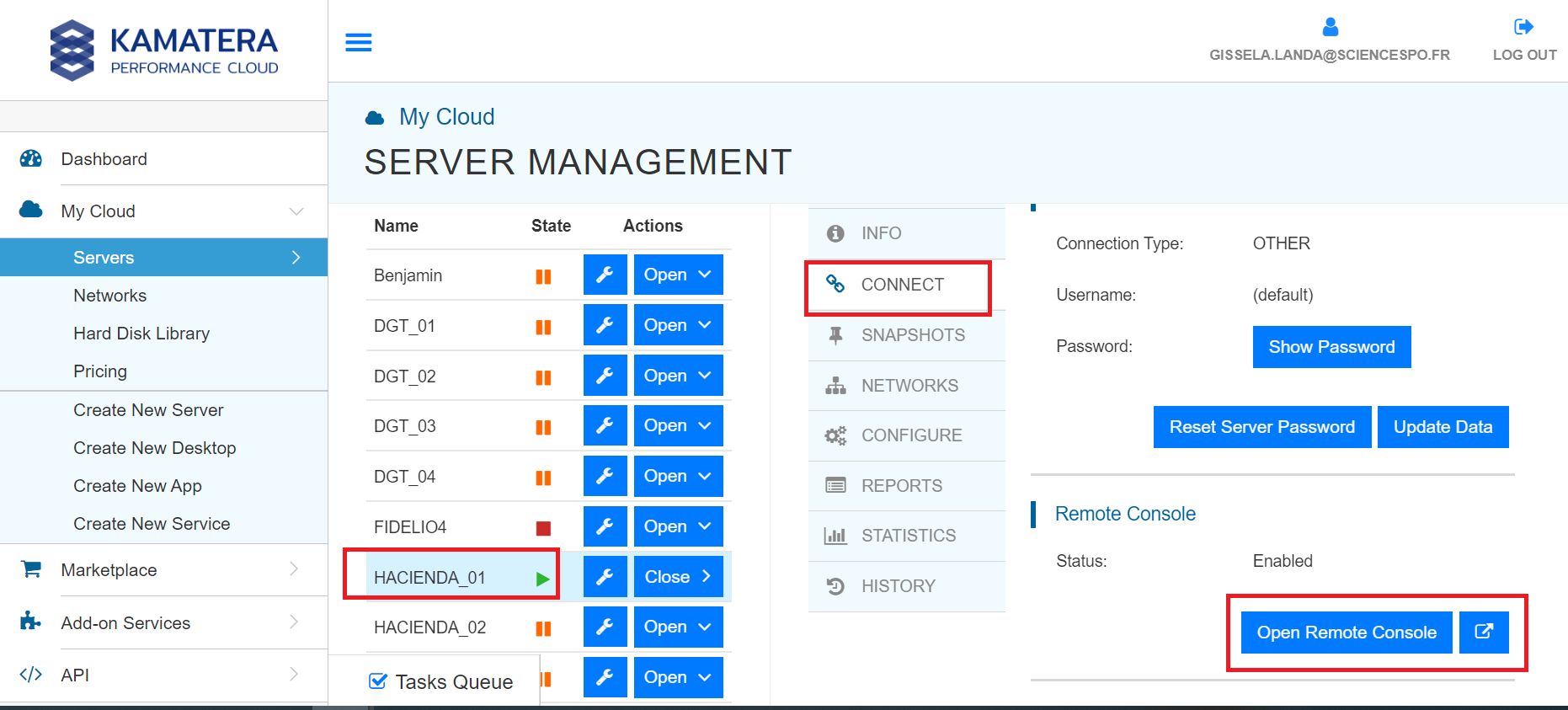Expand the Marketplace sidebar chevron
This screenshot has height=710, width=1568.
click(x=294, y=569)
